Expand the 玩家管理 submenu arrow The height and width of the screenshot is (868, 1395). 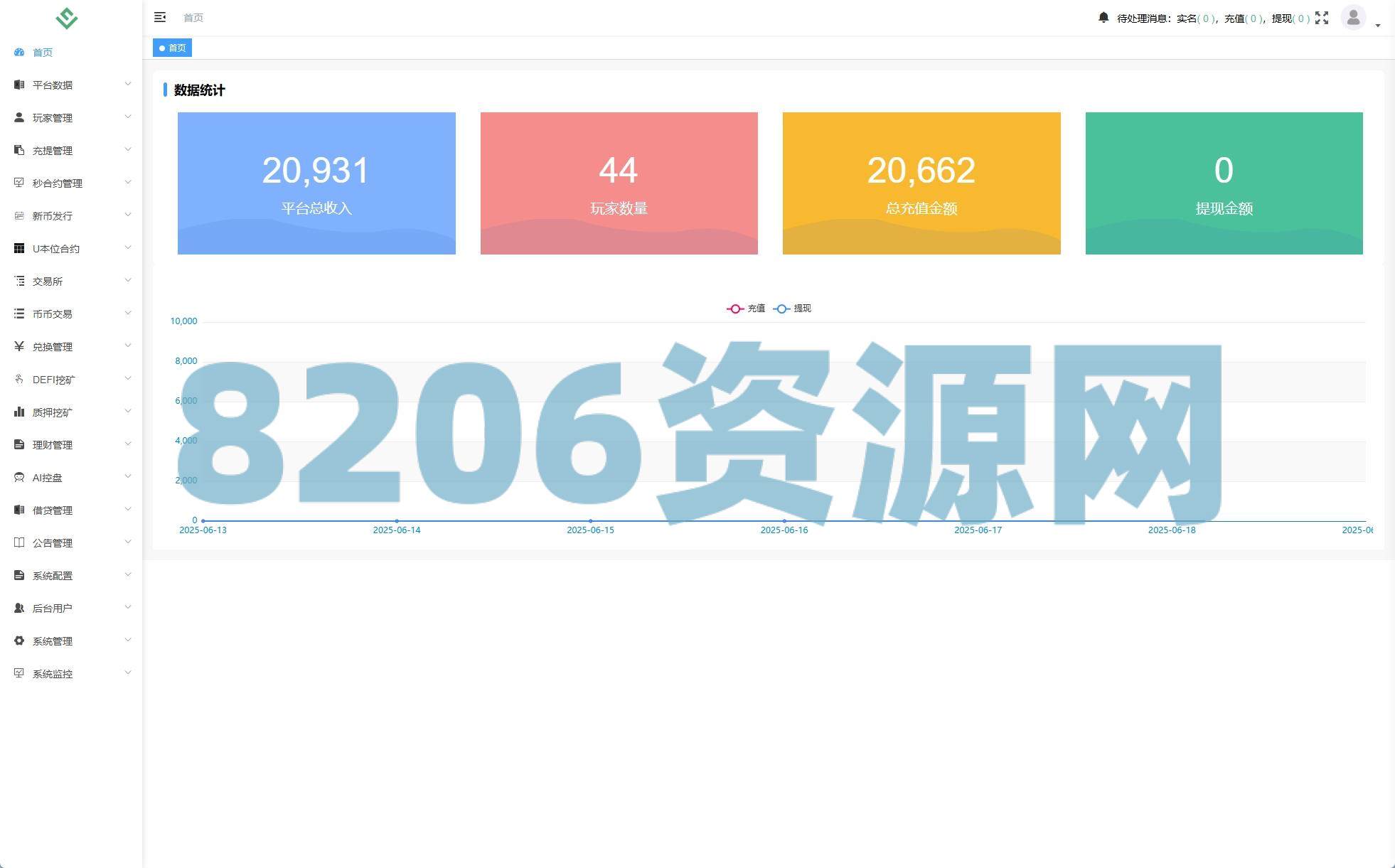click(x=128, y=117)
